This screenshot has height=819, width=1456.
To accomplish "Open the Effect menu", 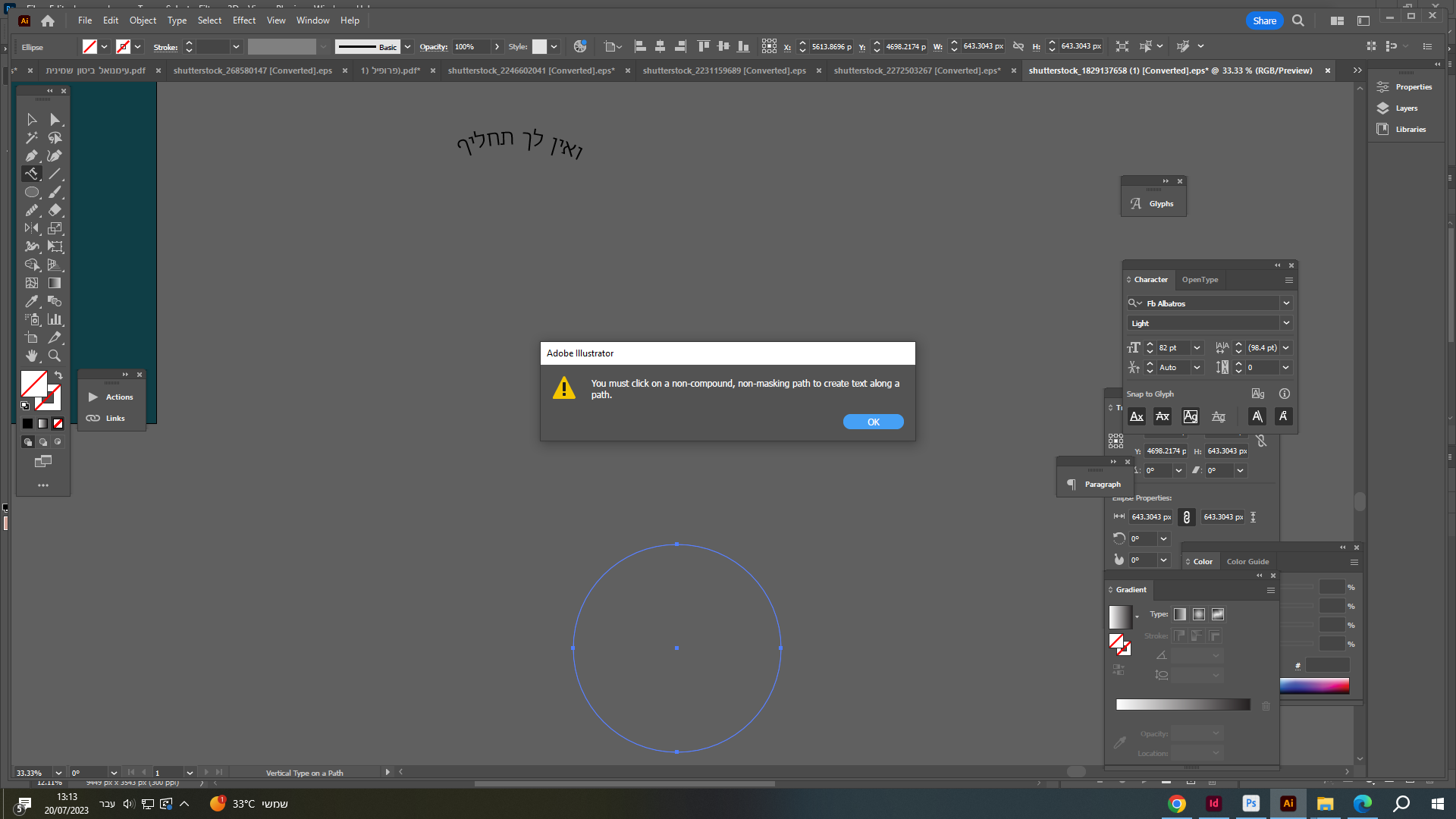I will tap(243, 20).
